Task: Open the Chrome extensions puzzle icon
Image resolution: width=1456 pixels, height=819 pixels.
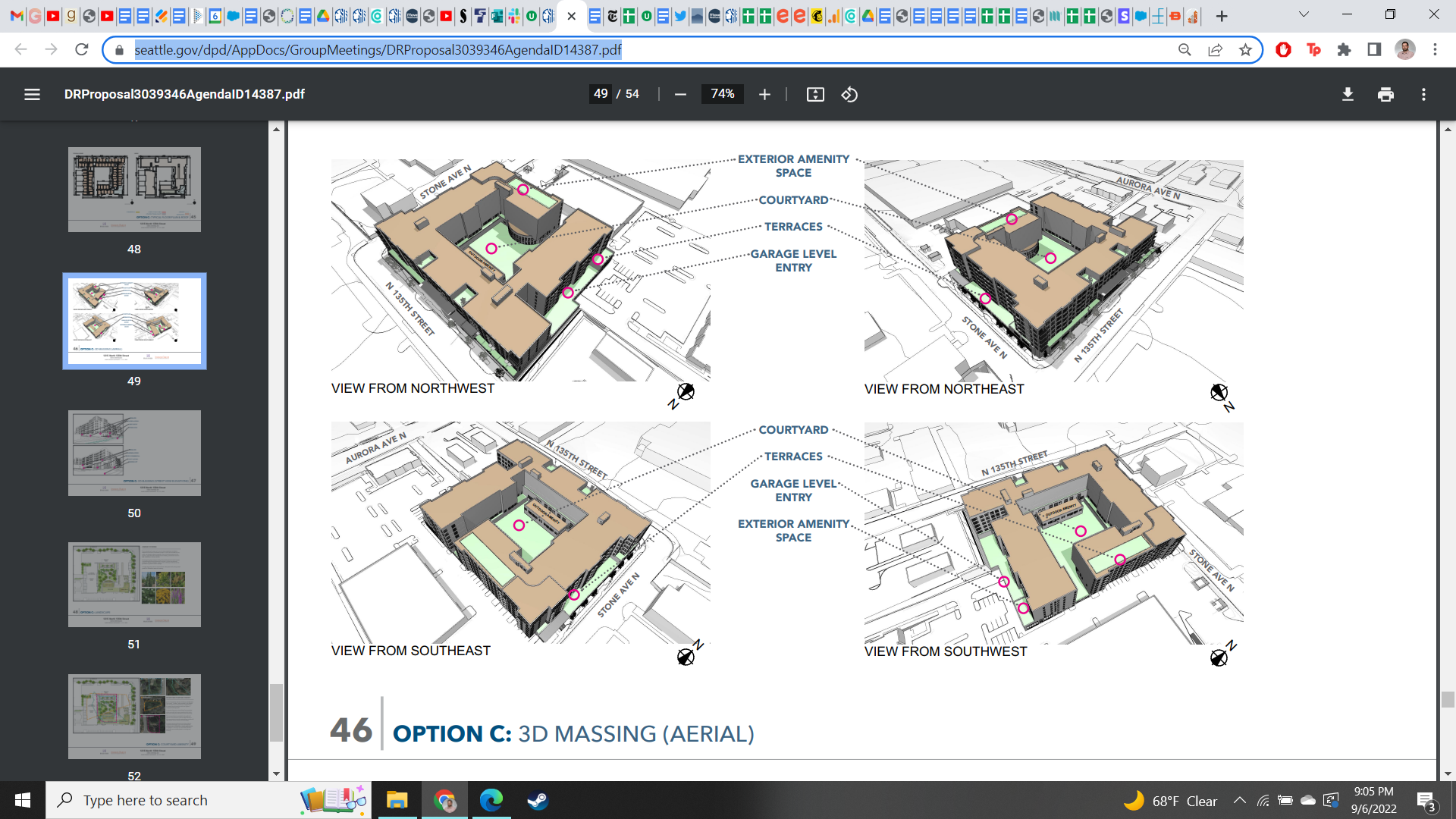Action: (1344, 50)
